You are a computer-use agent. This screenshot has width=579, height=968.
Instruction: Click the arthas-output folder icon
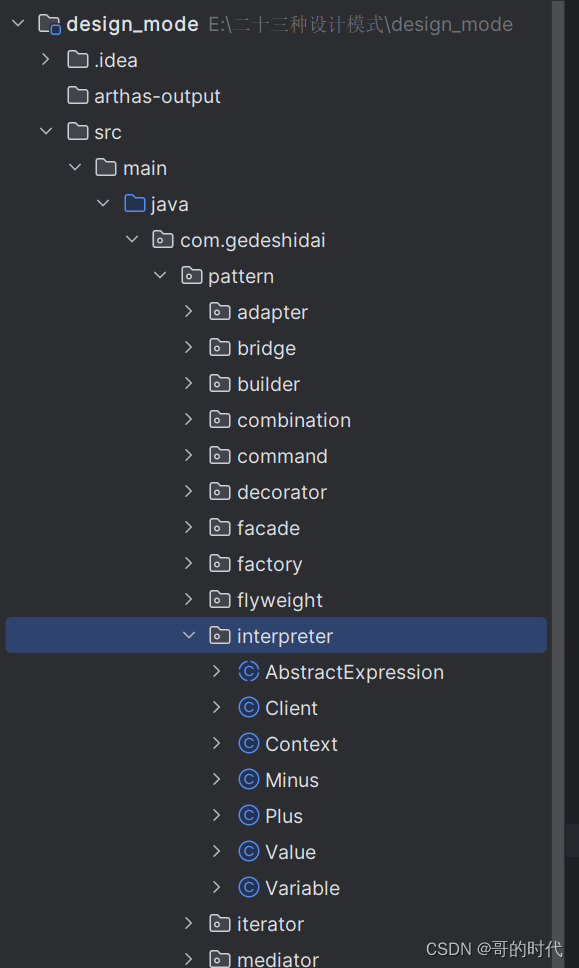coord(78,95)
